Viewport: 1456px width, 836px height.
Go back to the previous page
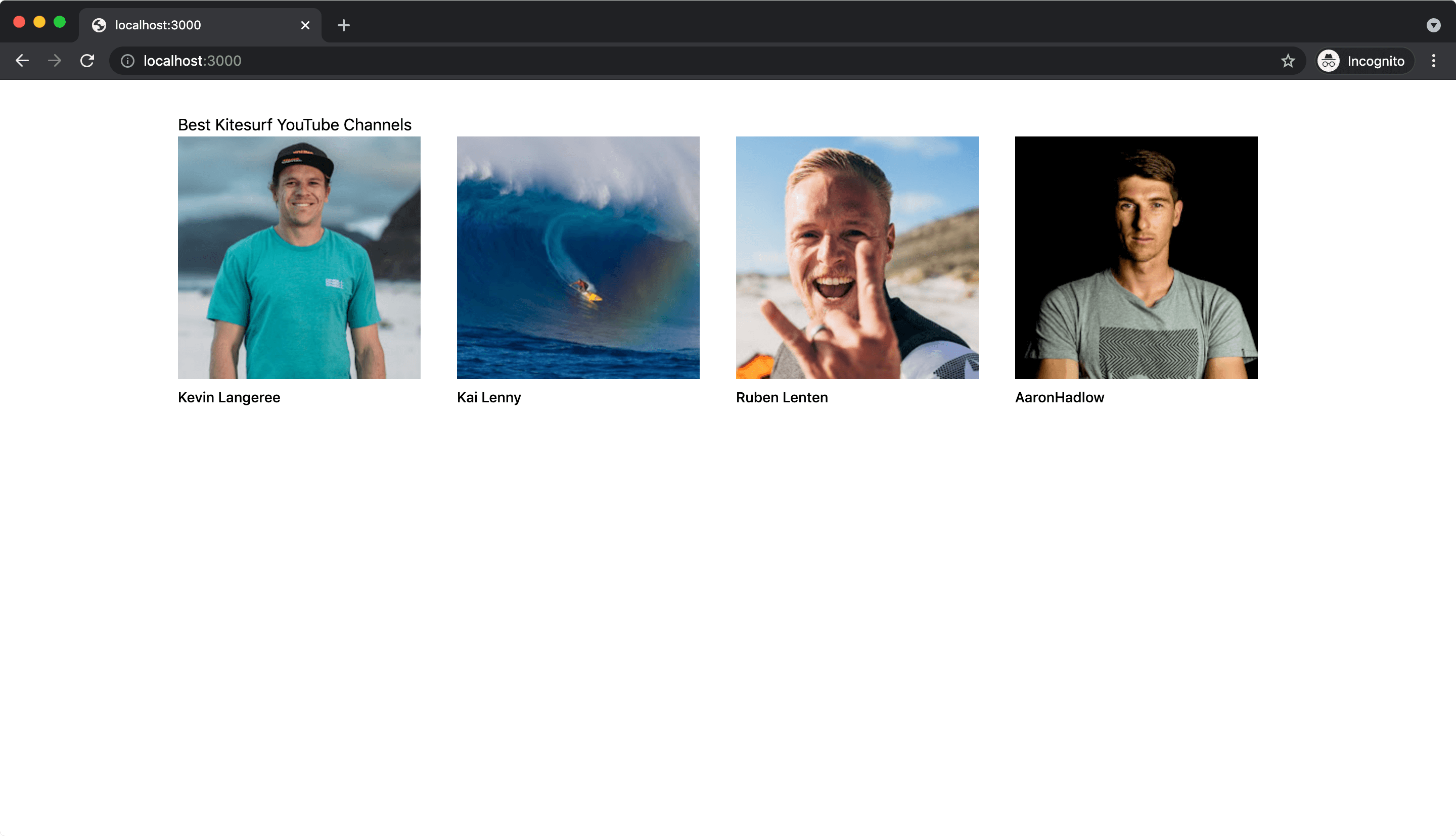coord(22,61)
